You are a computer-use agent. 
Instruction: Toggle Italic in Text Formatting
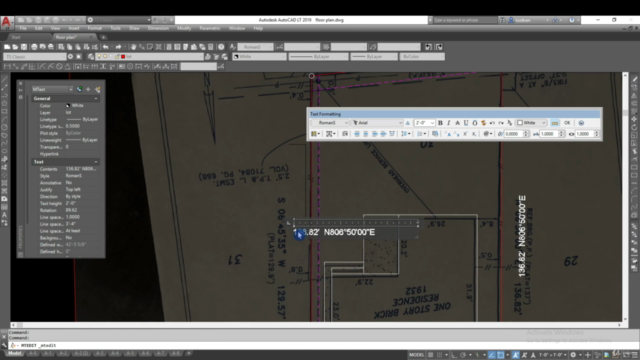click(449, 123)
